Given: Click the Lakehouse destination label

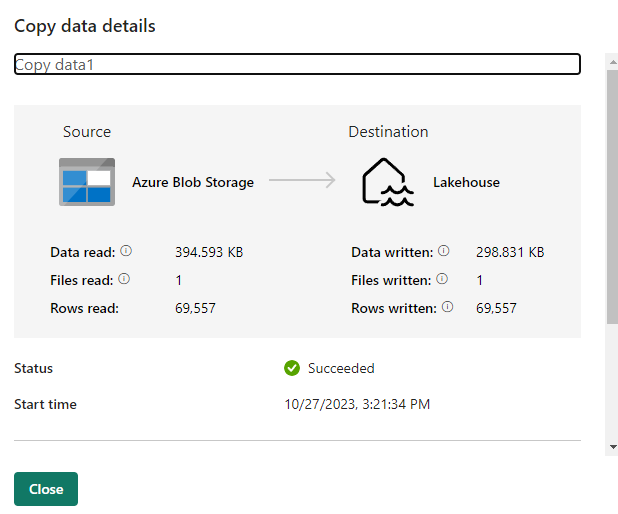Looking at the screenshot, I should 466,183.
